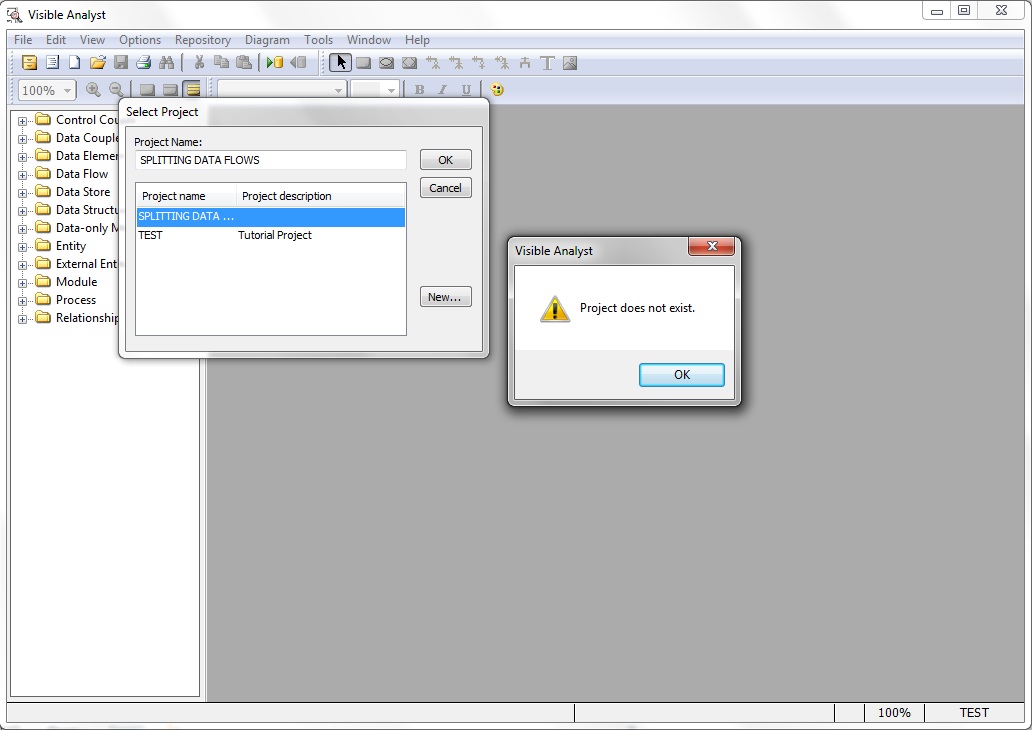This screenshot has width=1032, height=730.
Task: Open the Edit menu
Action: pyautogui.click(x=55, y=39)
